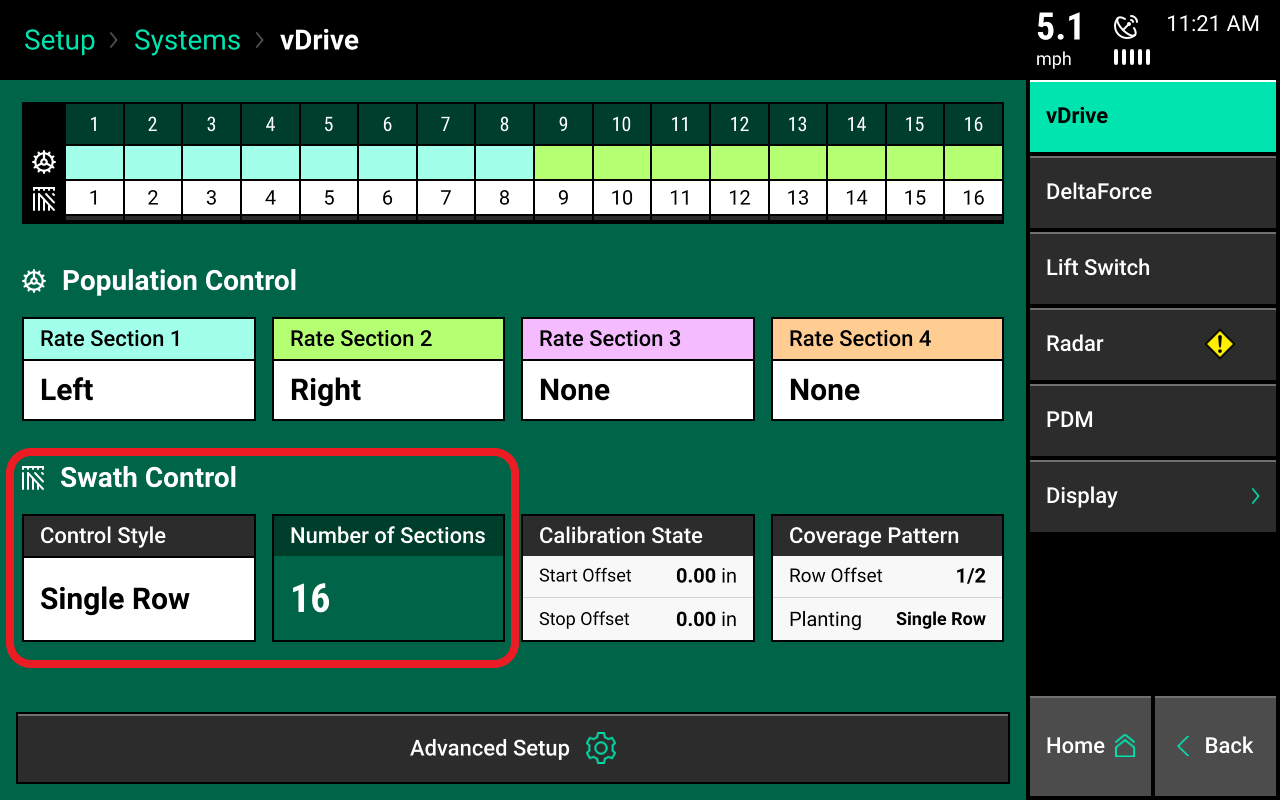
Task: Click Row Offset 1/2 value
Action: 971,576
